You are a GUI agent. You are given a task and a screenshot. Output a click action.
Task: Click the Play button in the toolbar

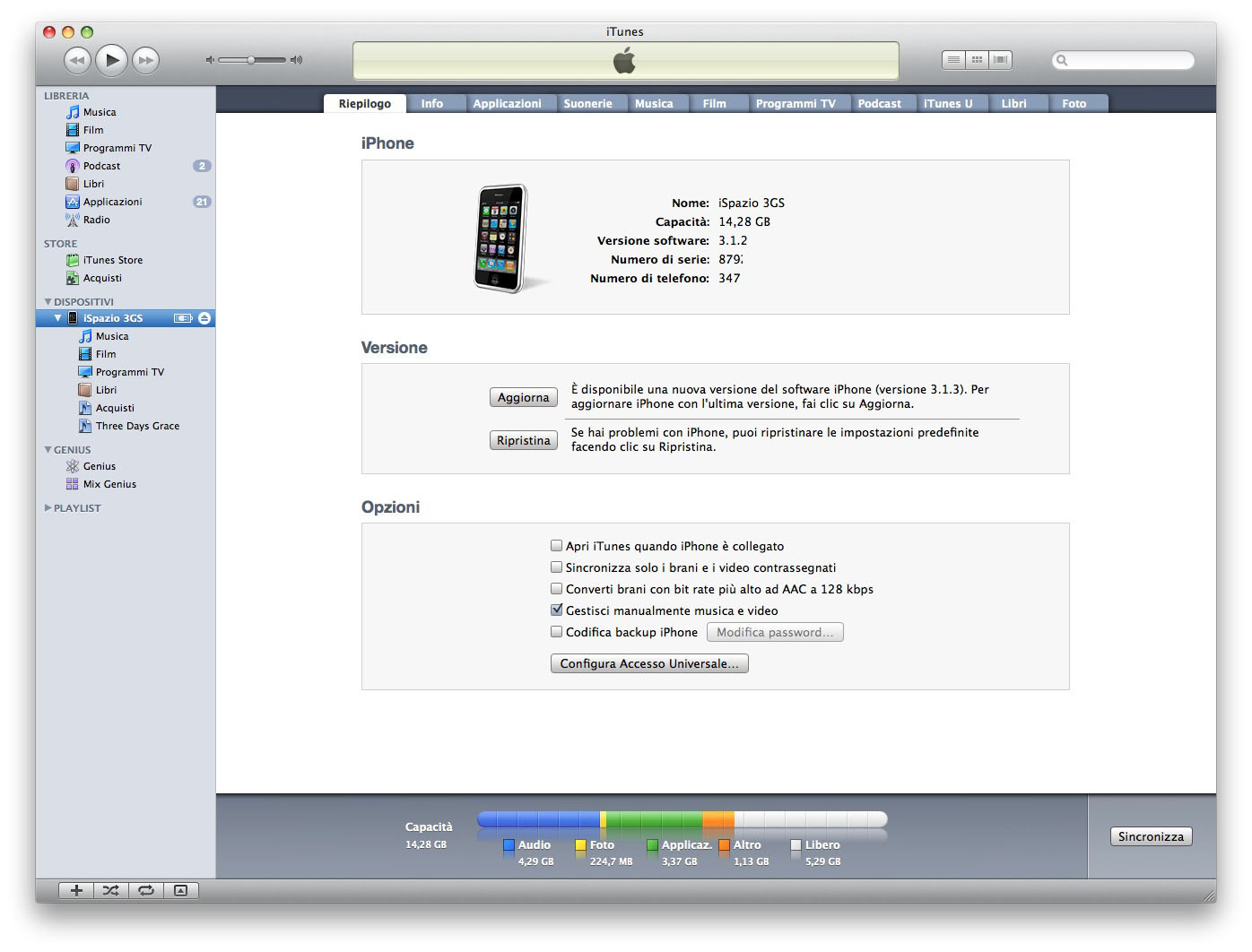(x=111, y=60)
